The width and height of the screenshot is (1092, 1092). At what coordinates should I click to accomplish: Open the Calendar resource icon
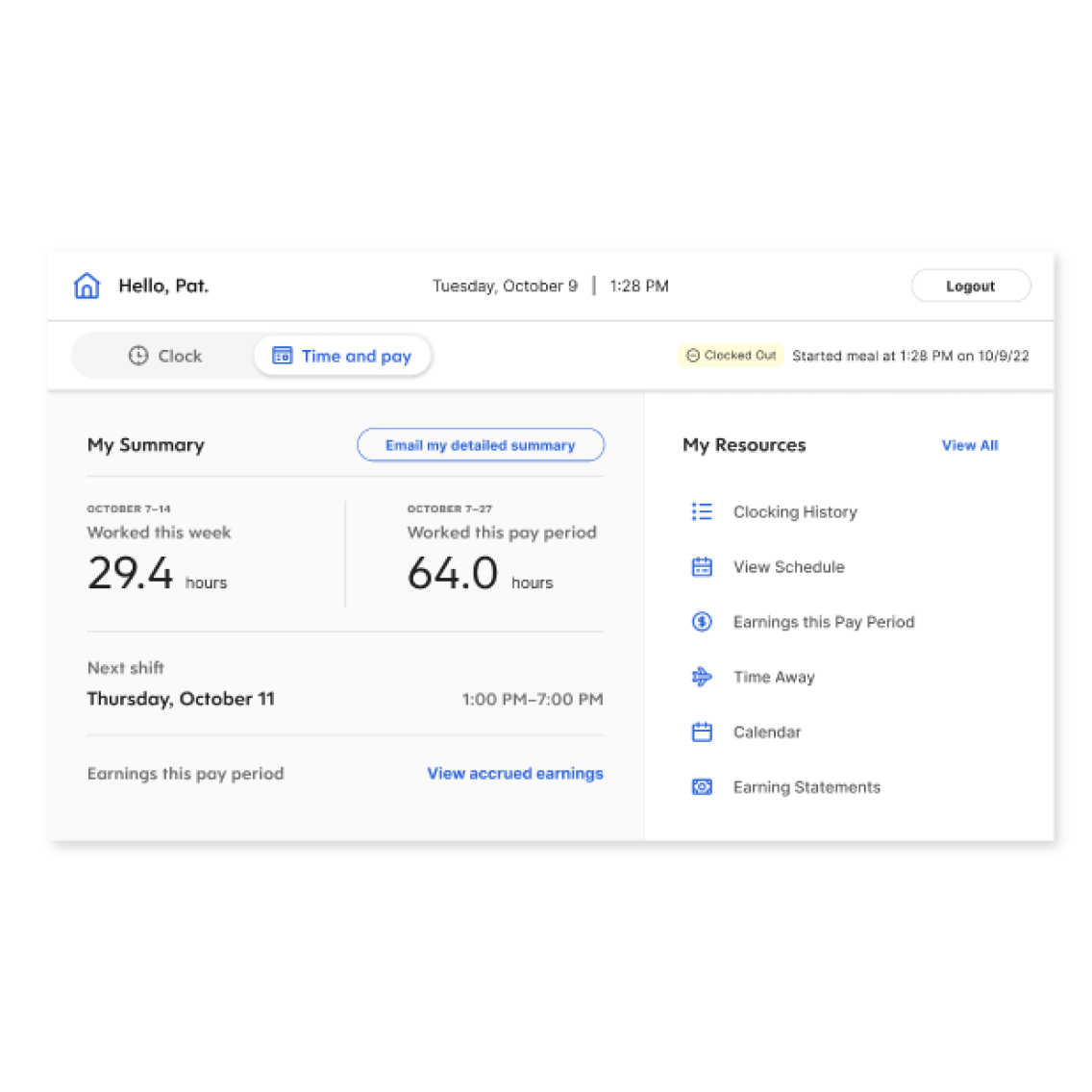tap(702, 732)
